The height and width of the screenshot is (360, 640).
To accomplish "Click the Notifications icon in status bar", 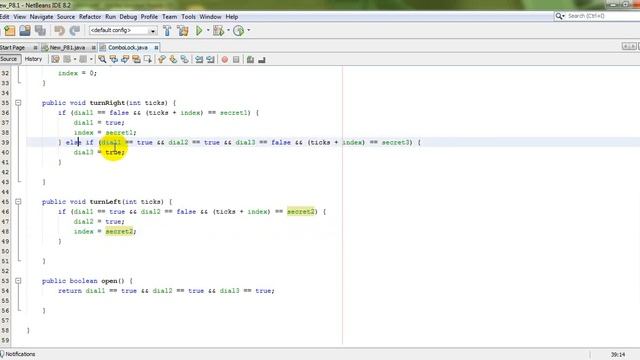I will click(2, 354).
